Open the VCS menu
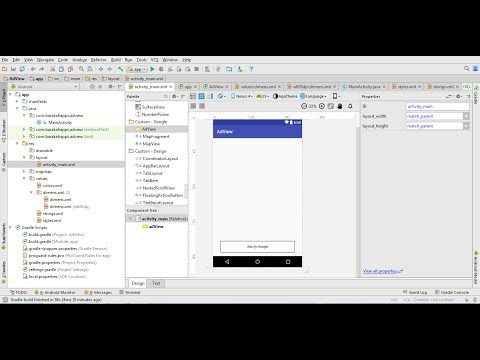This screenshot has width=480, height=360. 154,60
